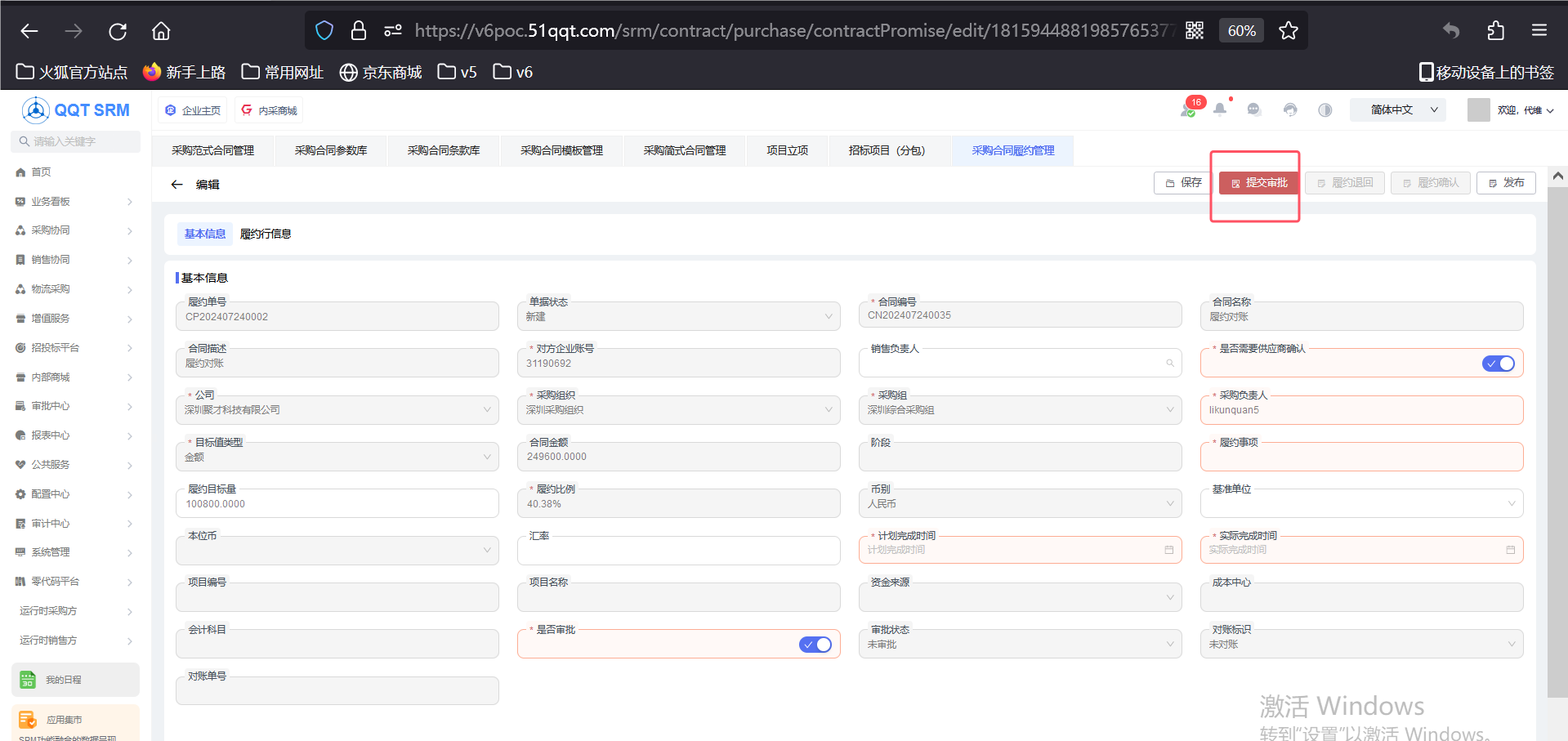Click the page scrollbar up arrow
1568x741 pixels.
(1557, 176)
